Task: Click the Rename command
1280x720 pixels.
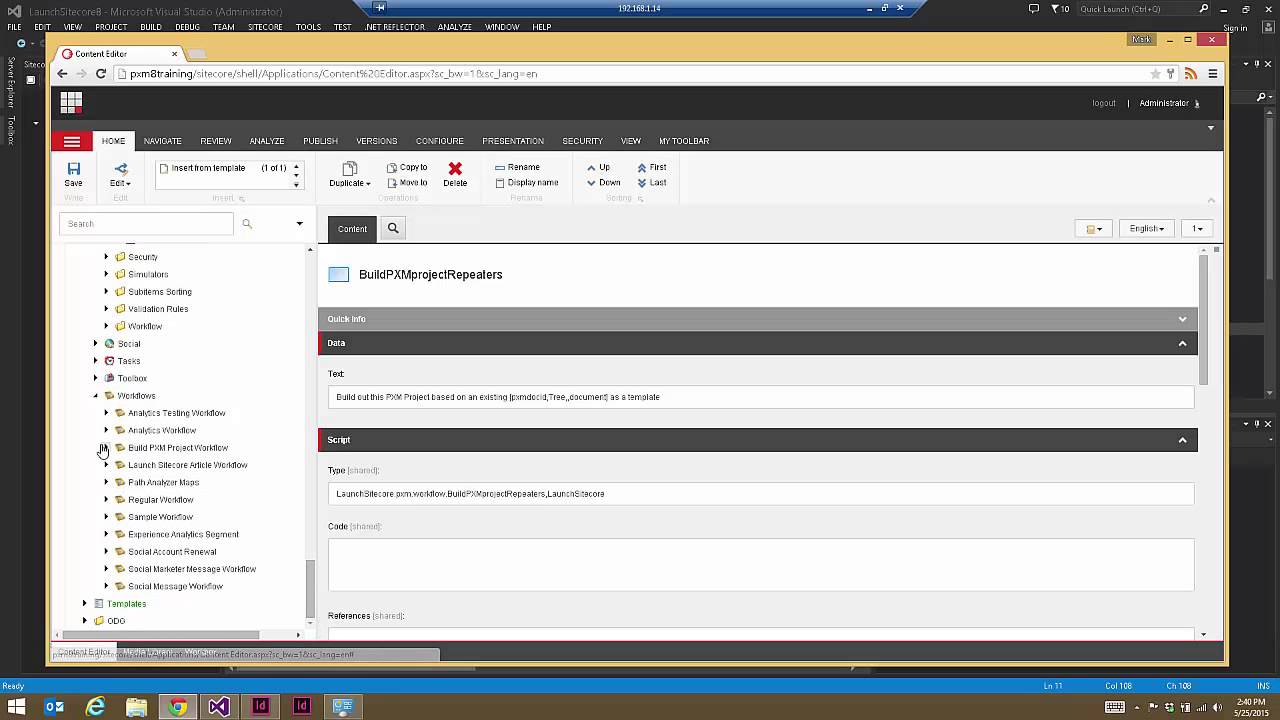Action: click(x=517, y=167)
